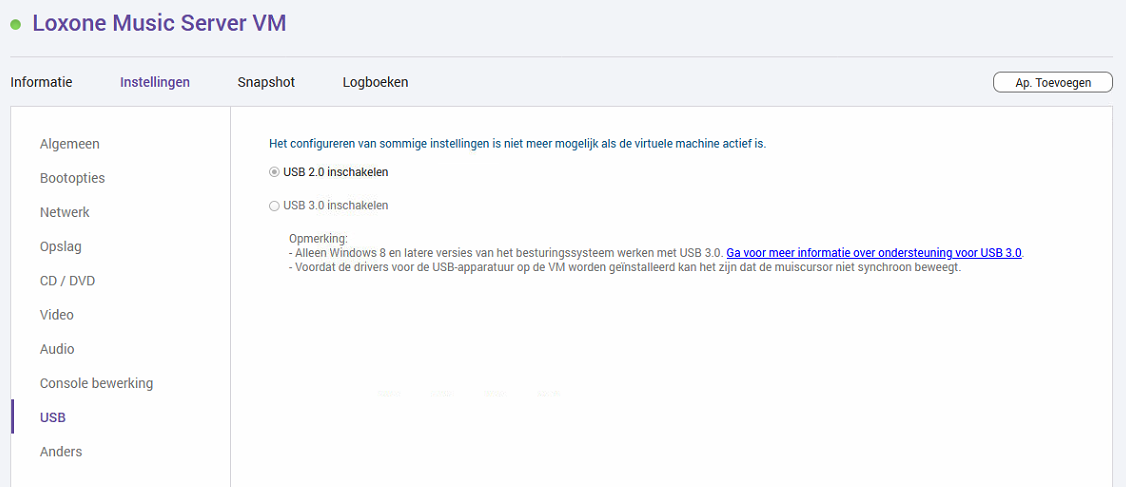
Task: Open Opslag settings section
Action: tap(61, 247)
